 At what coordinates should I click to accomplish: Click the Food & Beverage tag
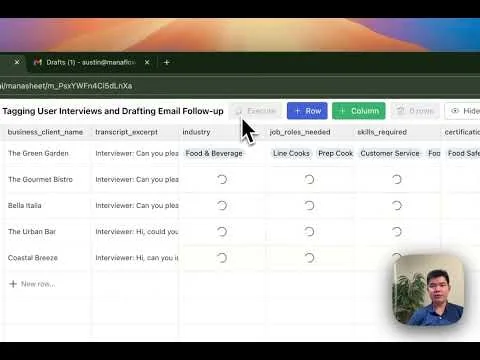coord(214,153)
